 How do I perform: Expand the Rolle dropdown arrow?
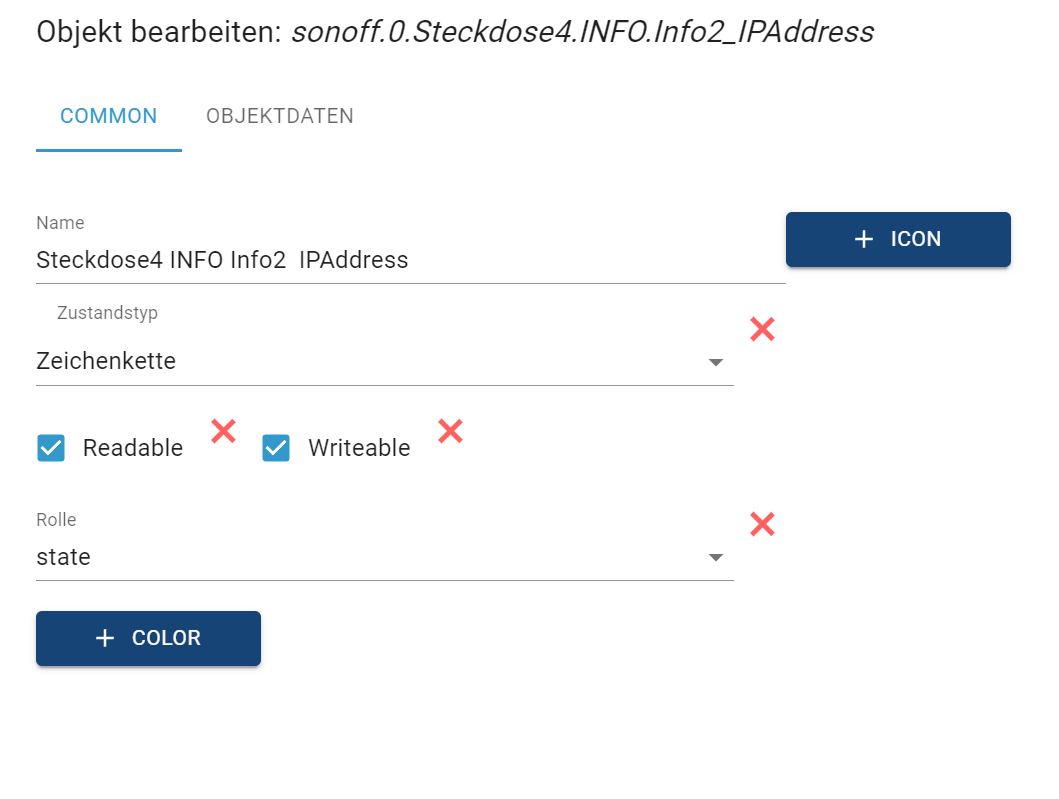tap(715, 558)
